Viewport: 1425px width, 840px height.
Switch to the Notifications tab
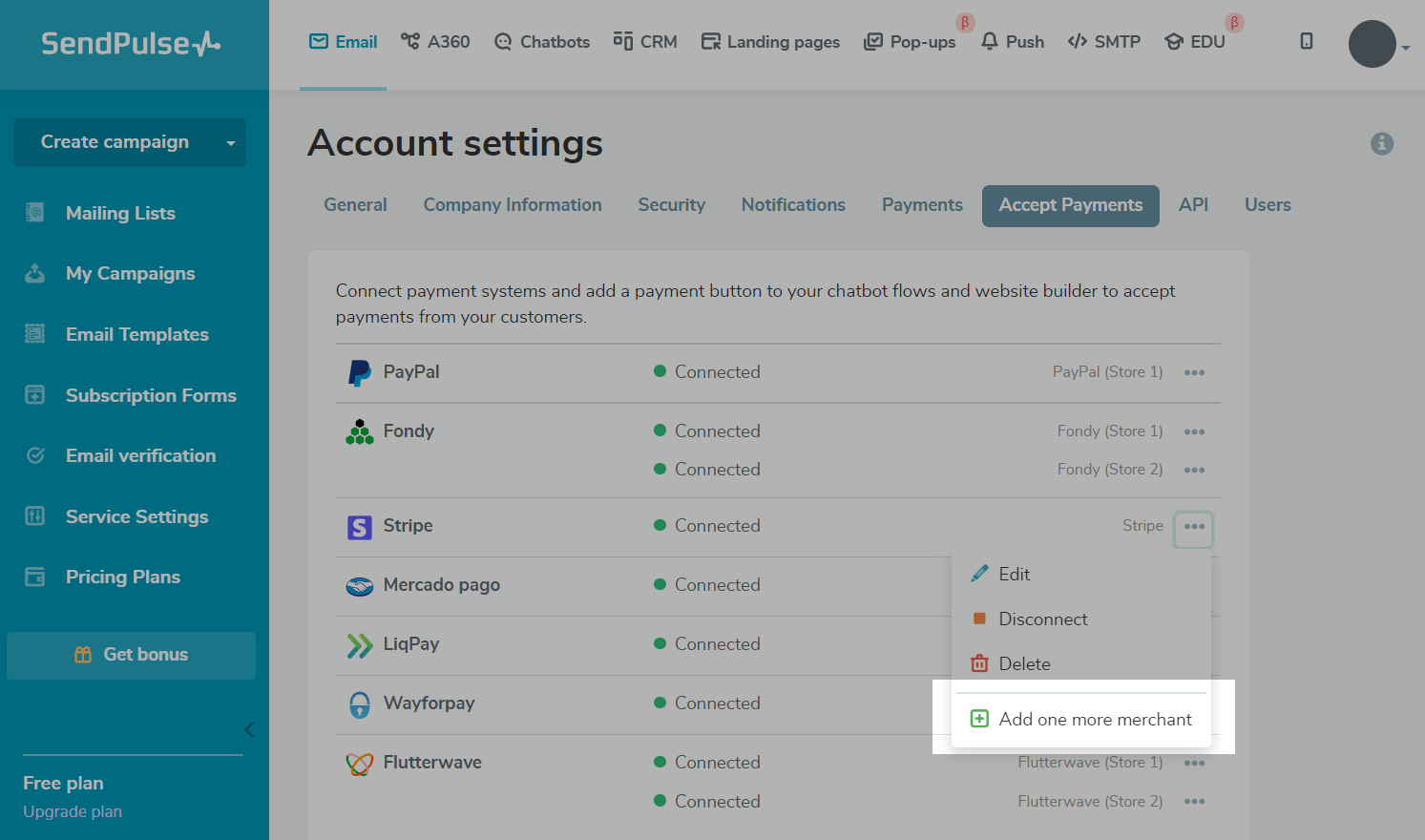793,205
